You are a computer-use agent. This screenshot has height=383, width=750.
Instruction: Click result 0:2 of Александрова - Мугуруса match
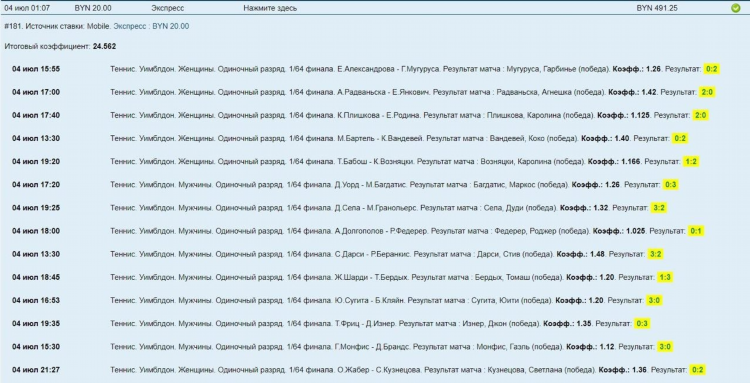point(712,69)
